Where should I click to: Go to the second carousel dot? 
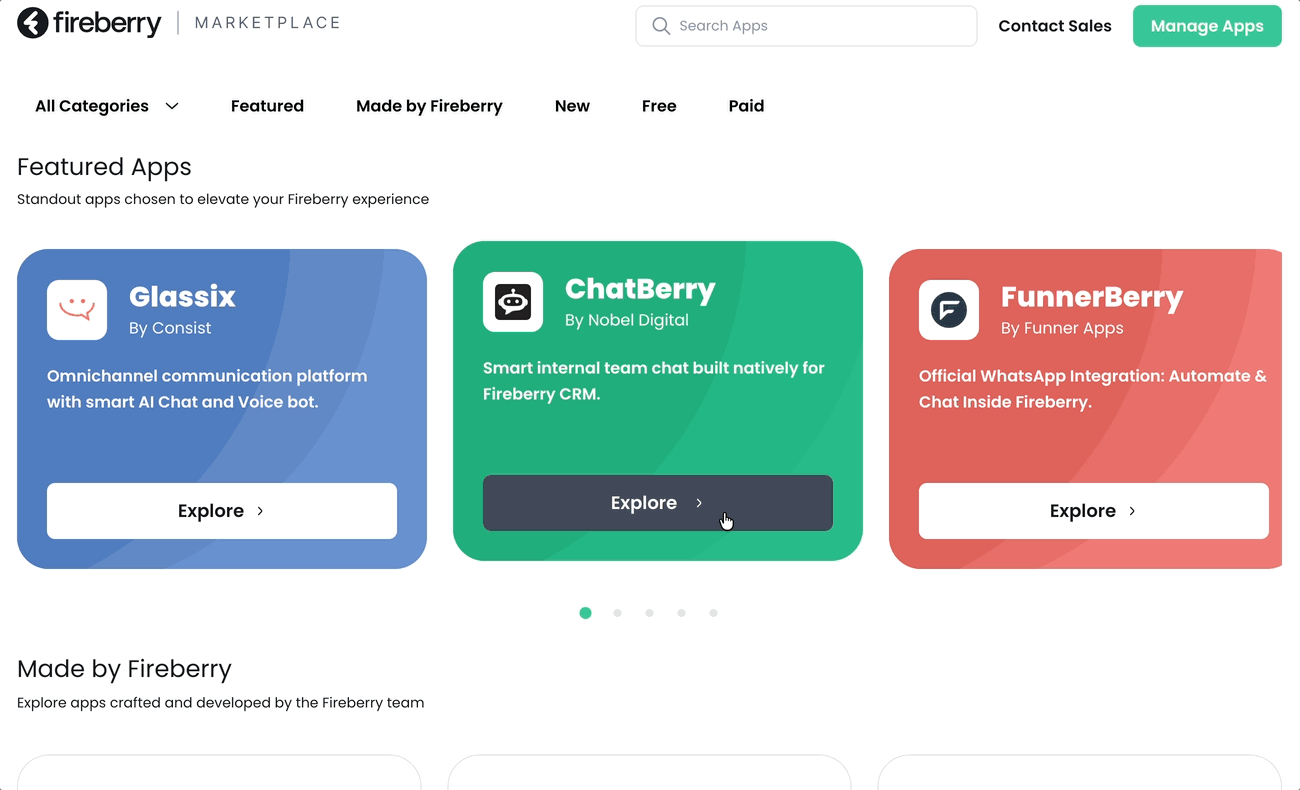tap(618, 613)
